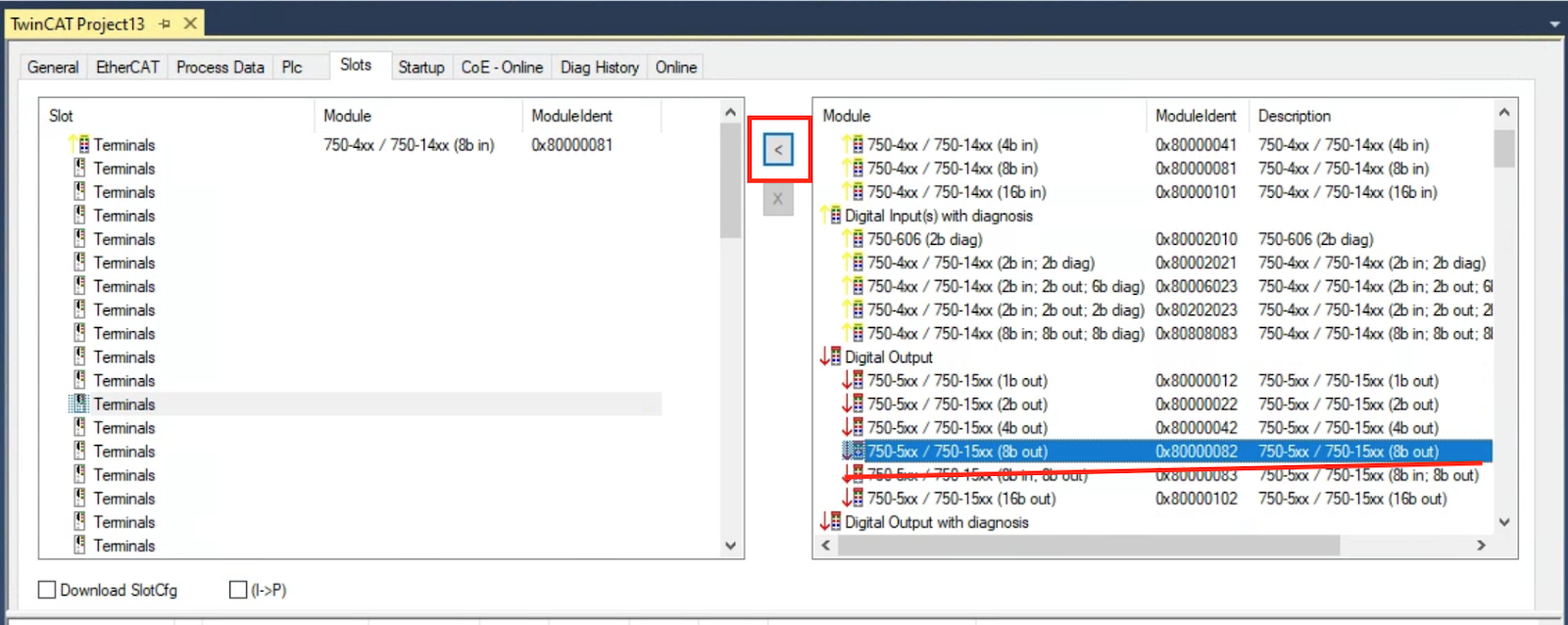Image resolution: width=1568 pixels, height=625 pixels.
Task: Click description text 750-5xx / 750-15xx (8b in; 8b out)
Action: pos(1368,475)
